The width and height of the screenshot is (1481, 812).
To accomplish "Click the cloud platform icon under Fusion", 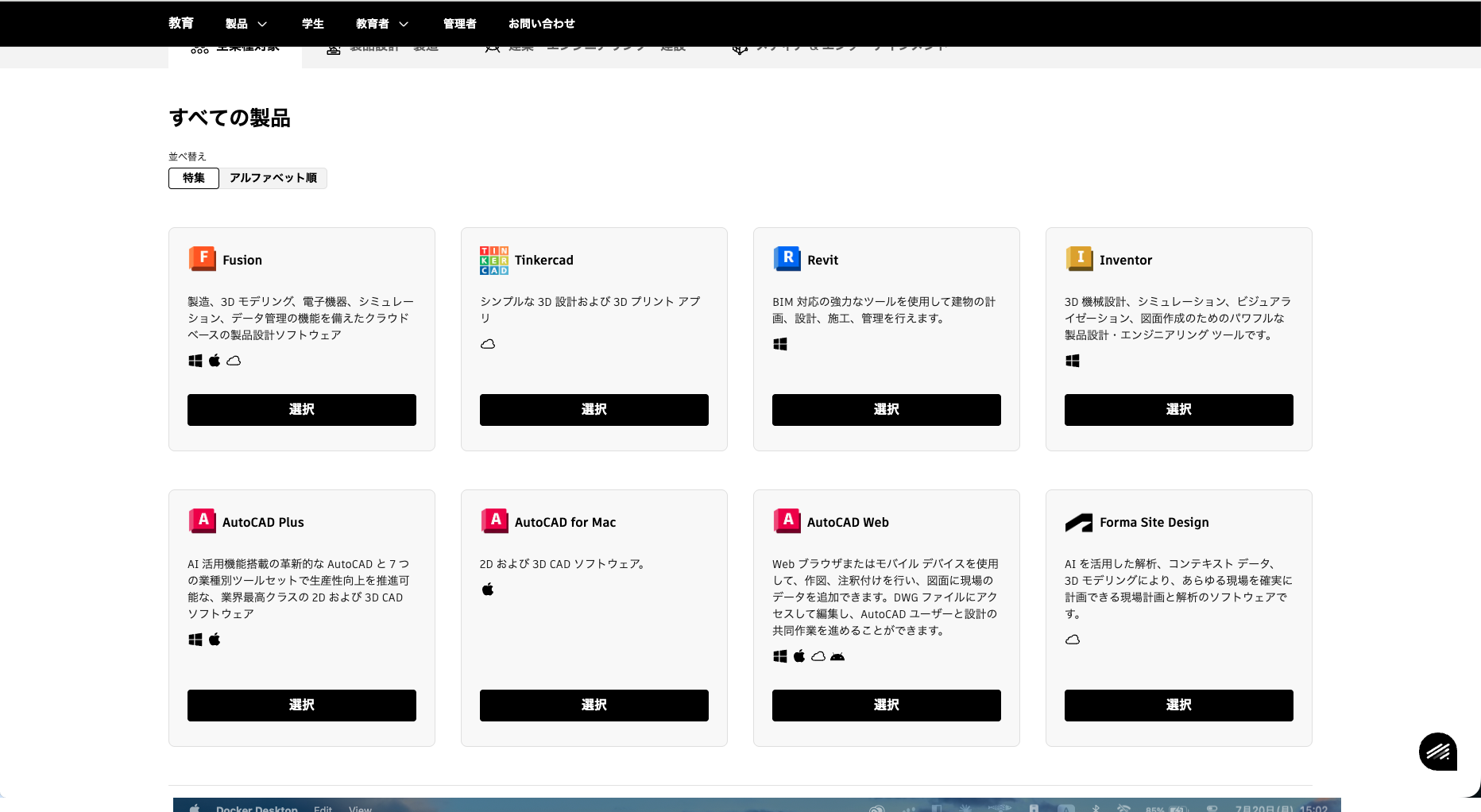I will click(234, 361).
